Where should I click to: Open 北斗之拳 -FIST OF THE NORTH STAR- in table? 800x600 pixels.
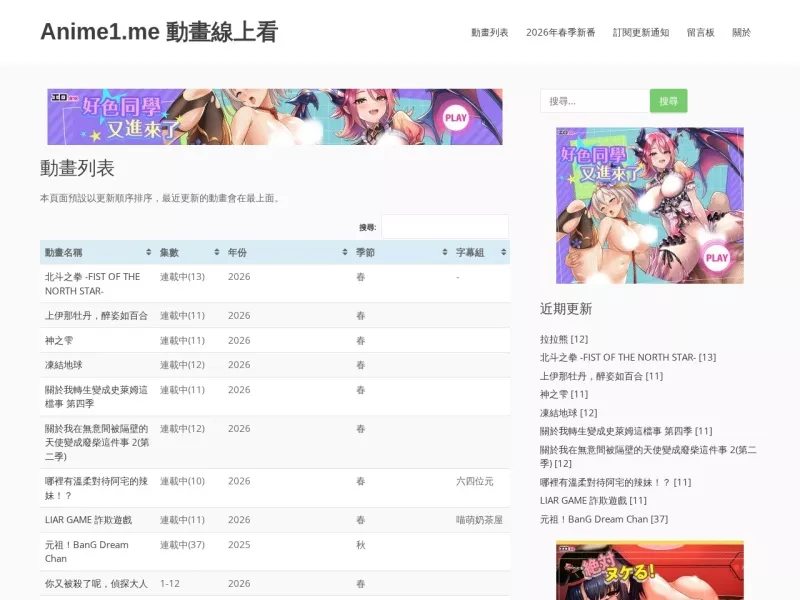[92, 284]
